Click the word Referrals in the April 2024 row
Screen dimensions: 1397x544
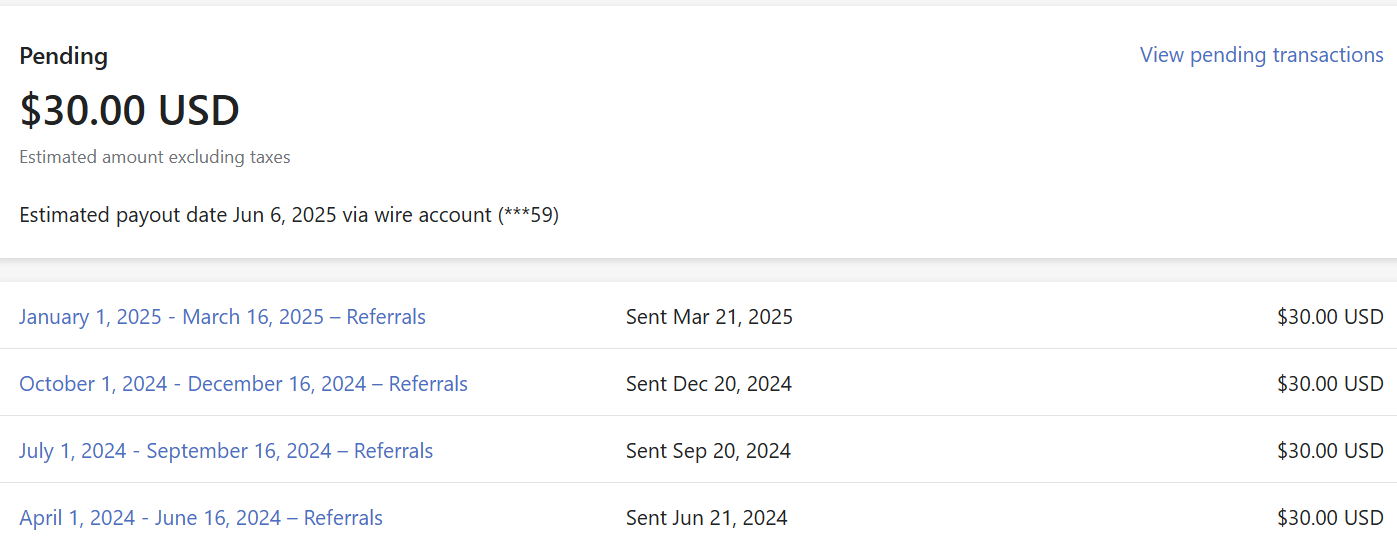coord(343,518)
